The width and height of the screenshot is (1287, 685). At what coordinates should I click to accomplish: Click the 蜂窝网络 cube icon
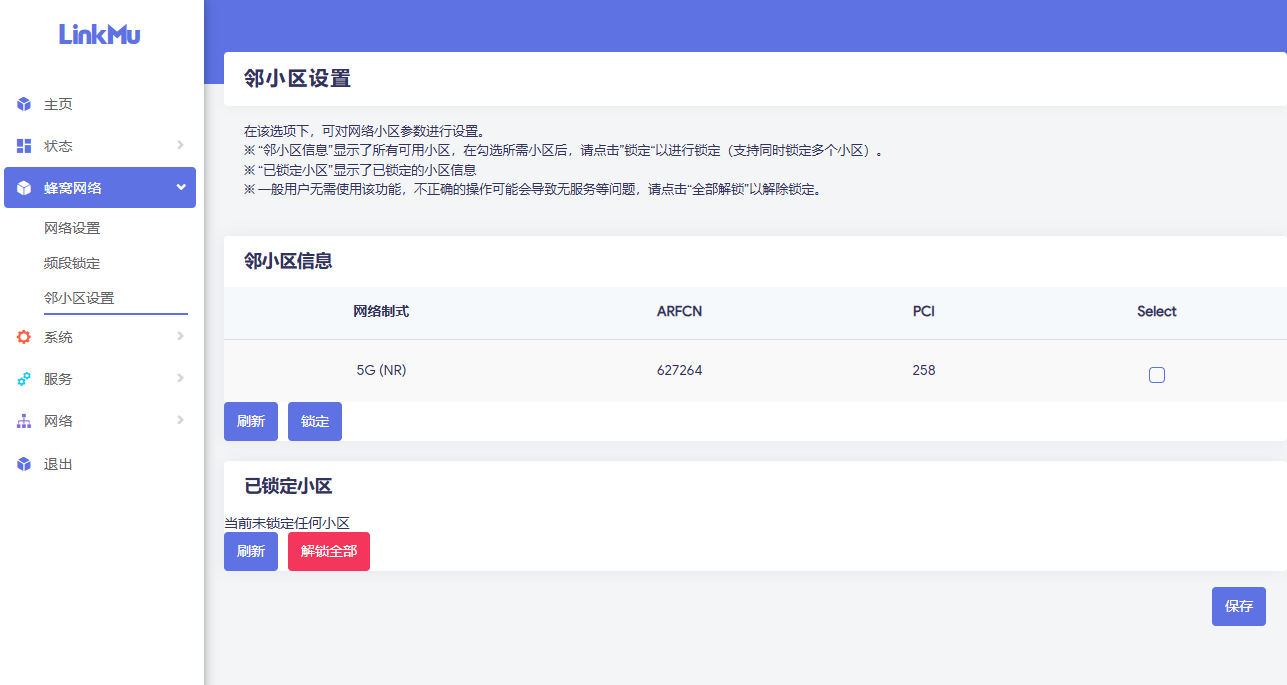[x=24, y=188]
